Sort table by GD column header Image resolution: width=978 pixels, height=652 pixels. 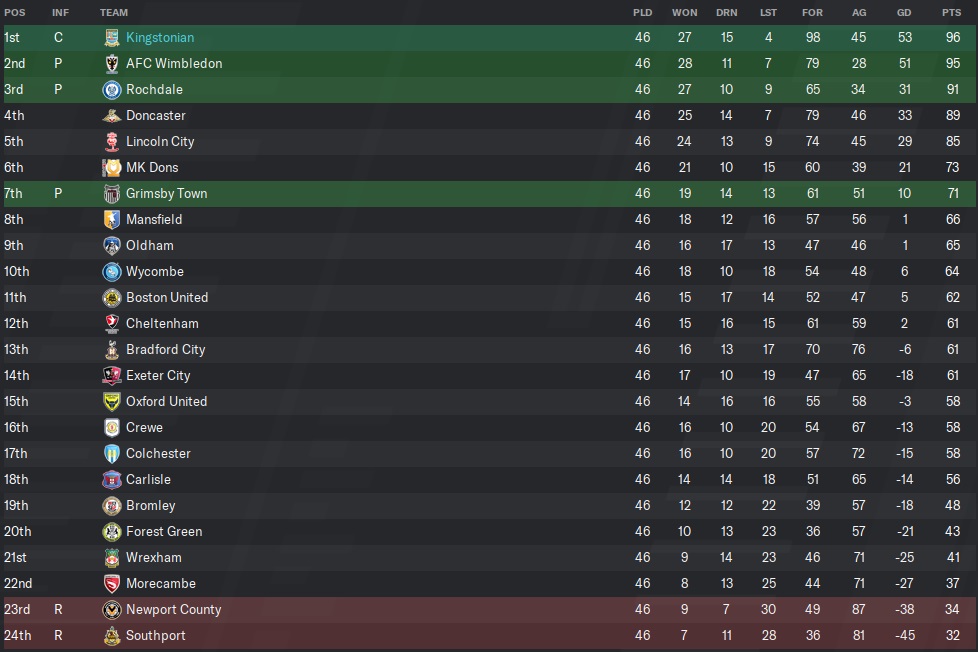point(903,12)
